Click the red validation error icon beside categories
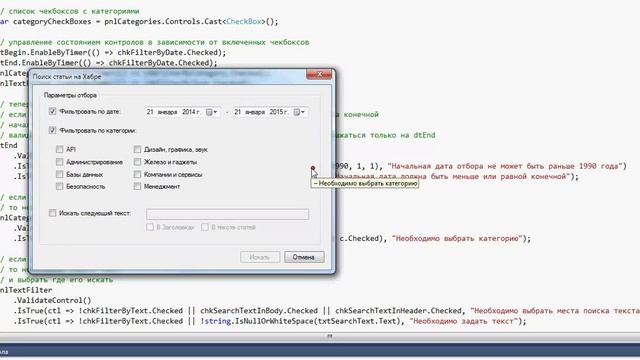Viewport: 640px width, 360px height. 313,168
